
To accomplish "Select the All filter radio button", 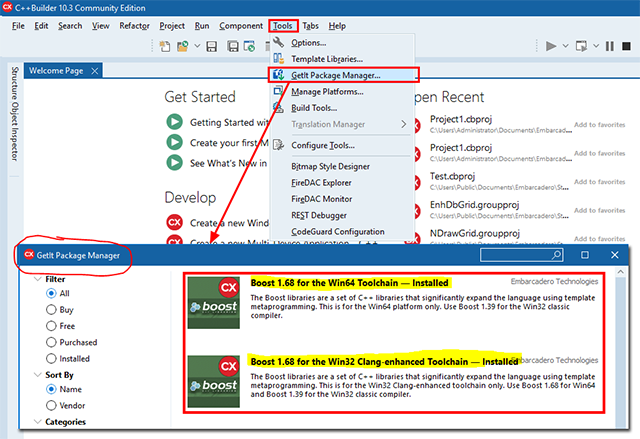I will point(51,293).
